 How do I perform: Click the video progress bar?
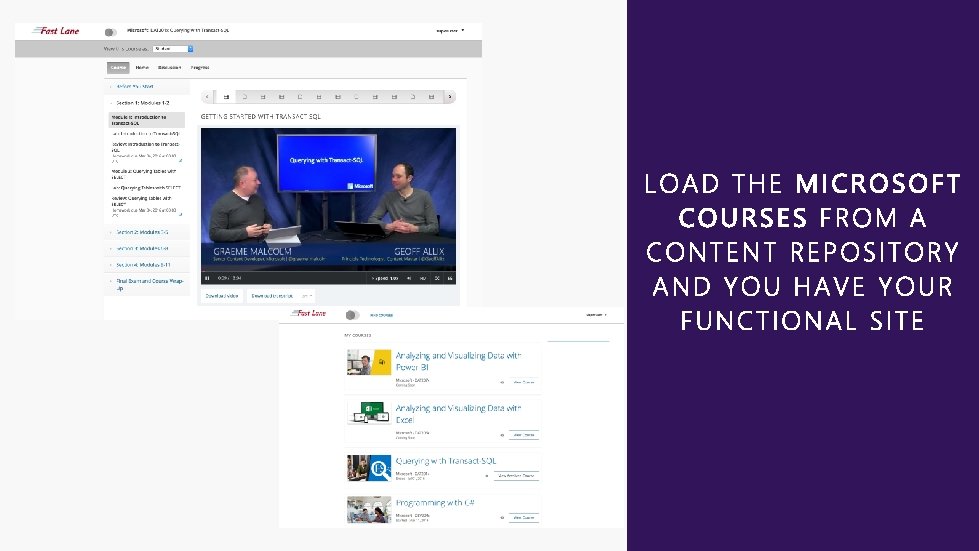[328, 271]
